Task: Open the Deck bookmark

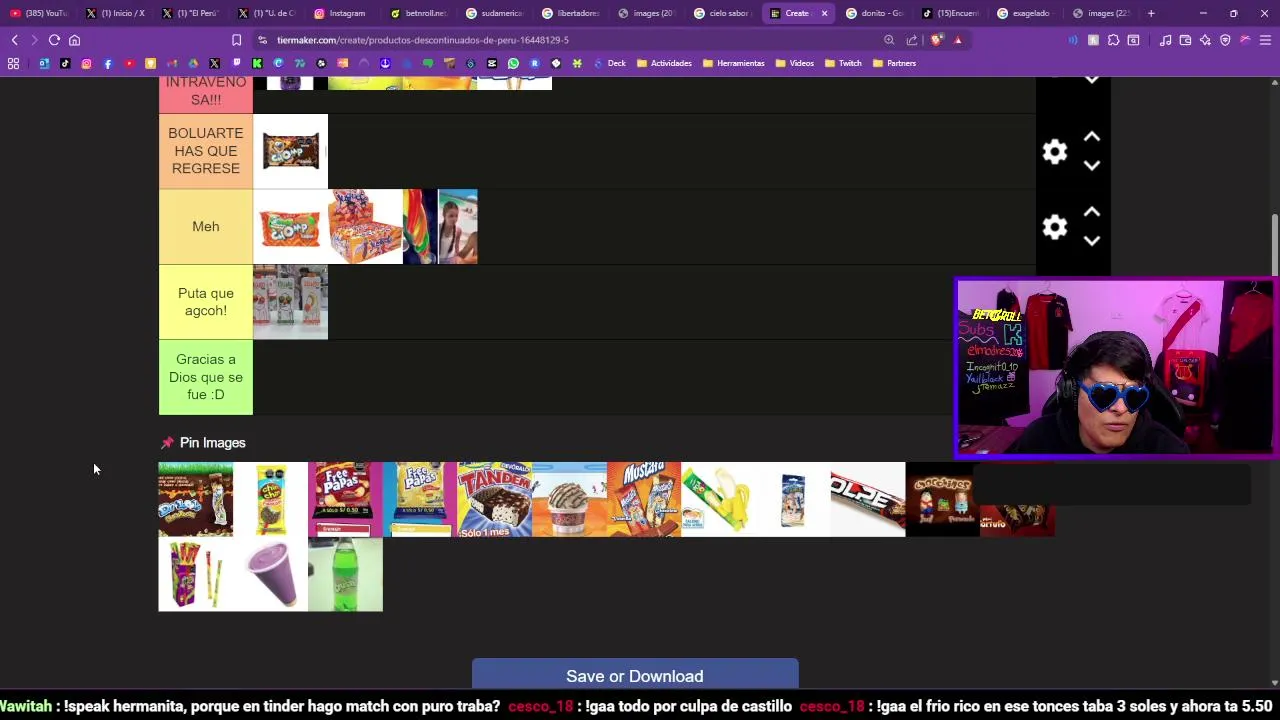Action: (609, 63)
